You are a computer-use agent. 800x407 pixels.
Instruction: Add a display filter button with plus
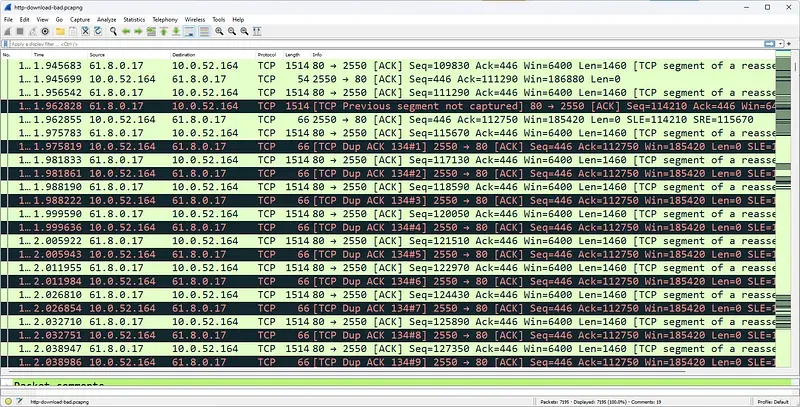click(789, 44)
